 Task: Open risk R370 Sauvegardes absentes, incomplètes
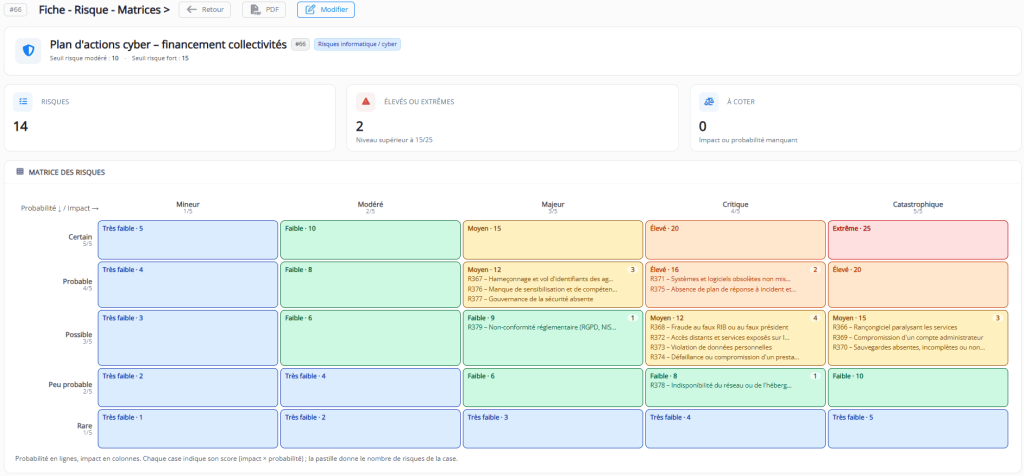coord(909,347)
